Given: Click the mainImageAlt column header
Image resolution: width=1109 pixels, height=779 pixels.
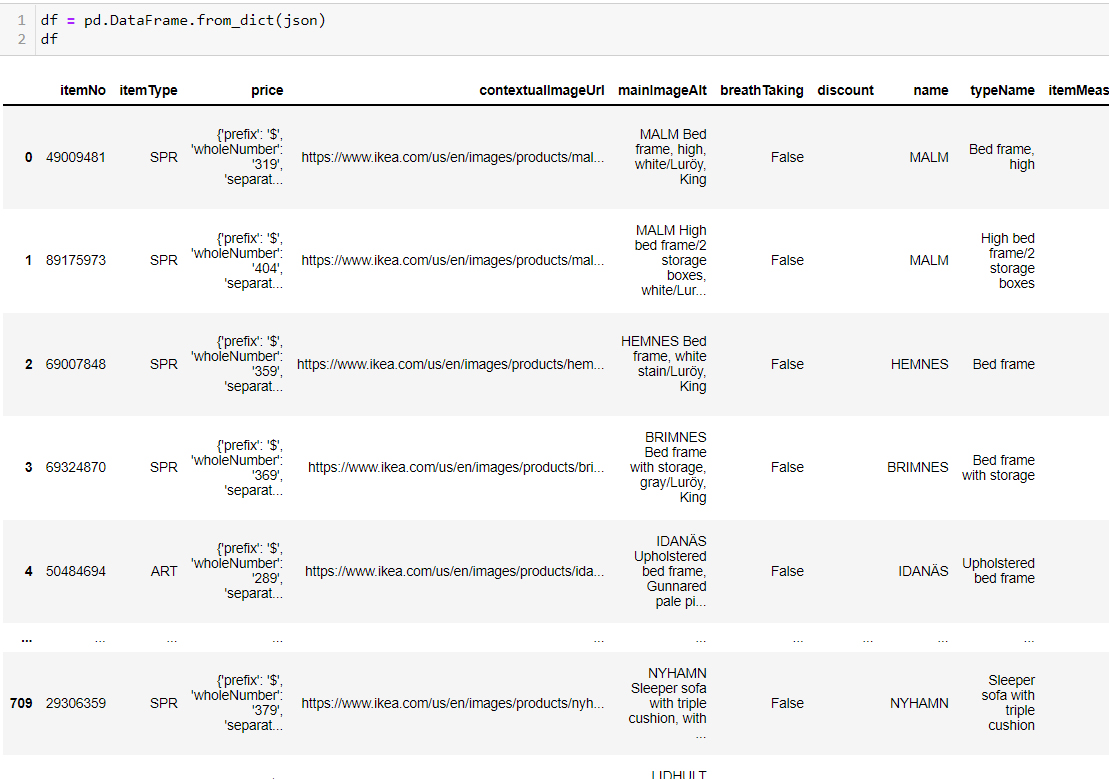Looking at the screenshot, I should pos(662,90).
